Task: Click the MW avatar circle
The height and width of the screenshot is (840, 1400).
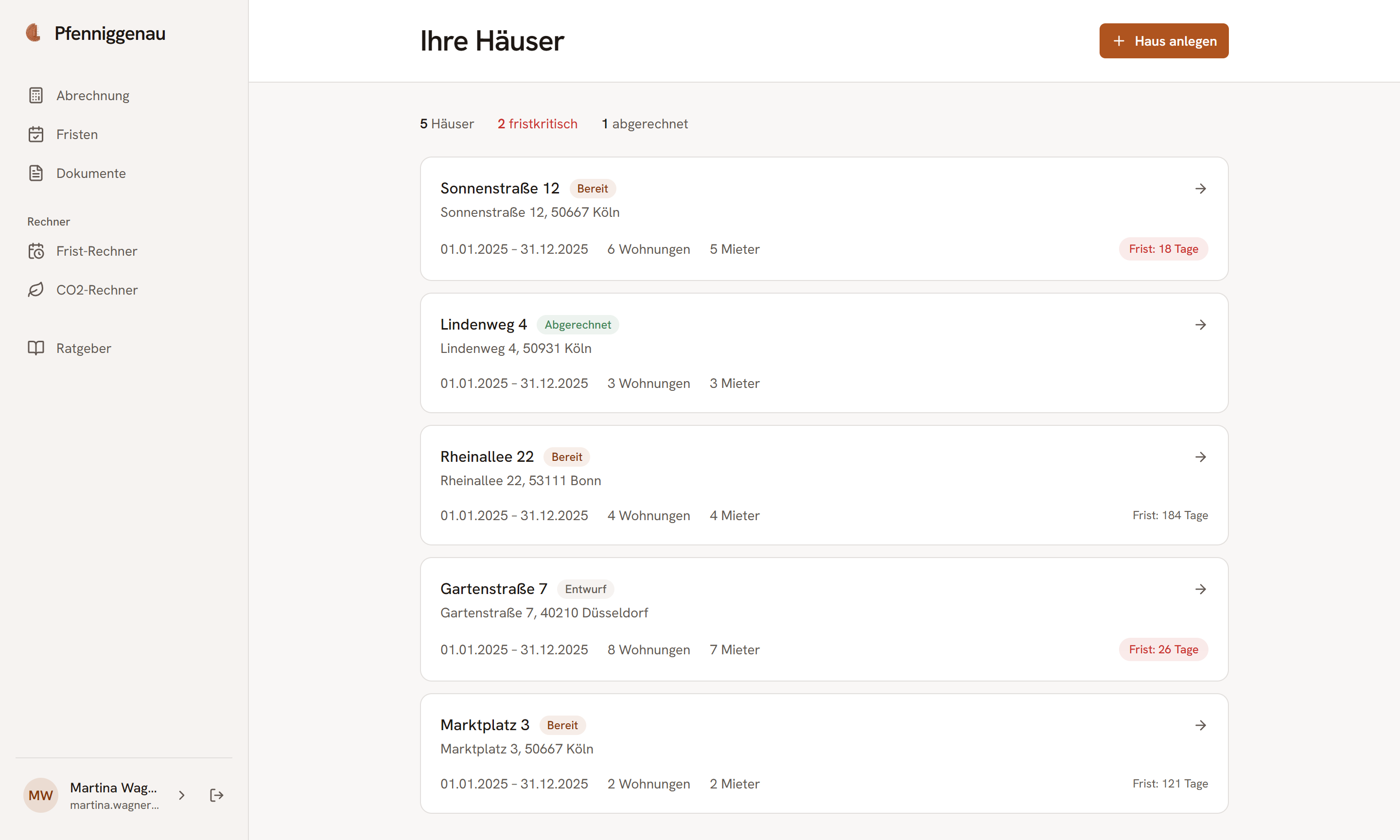Action: [41, 795]
